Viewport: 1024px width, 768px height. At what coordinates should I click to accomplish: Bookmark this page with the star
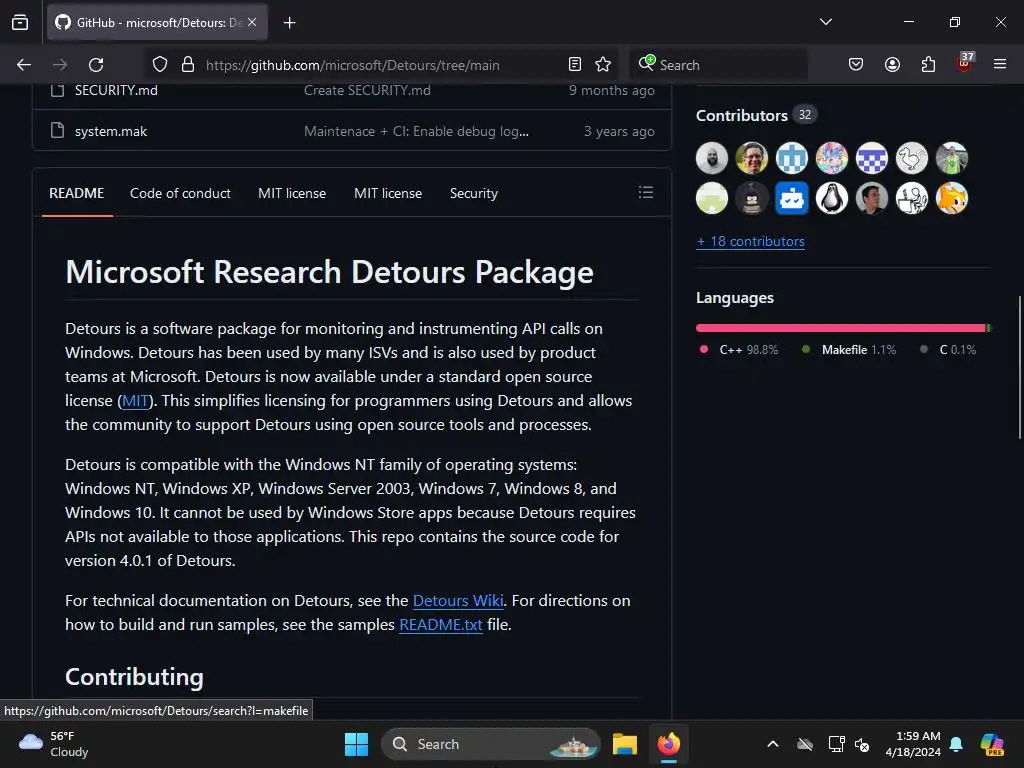coord(603,65)
